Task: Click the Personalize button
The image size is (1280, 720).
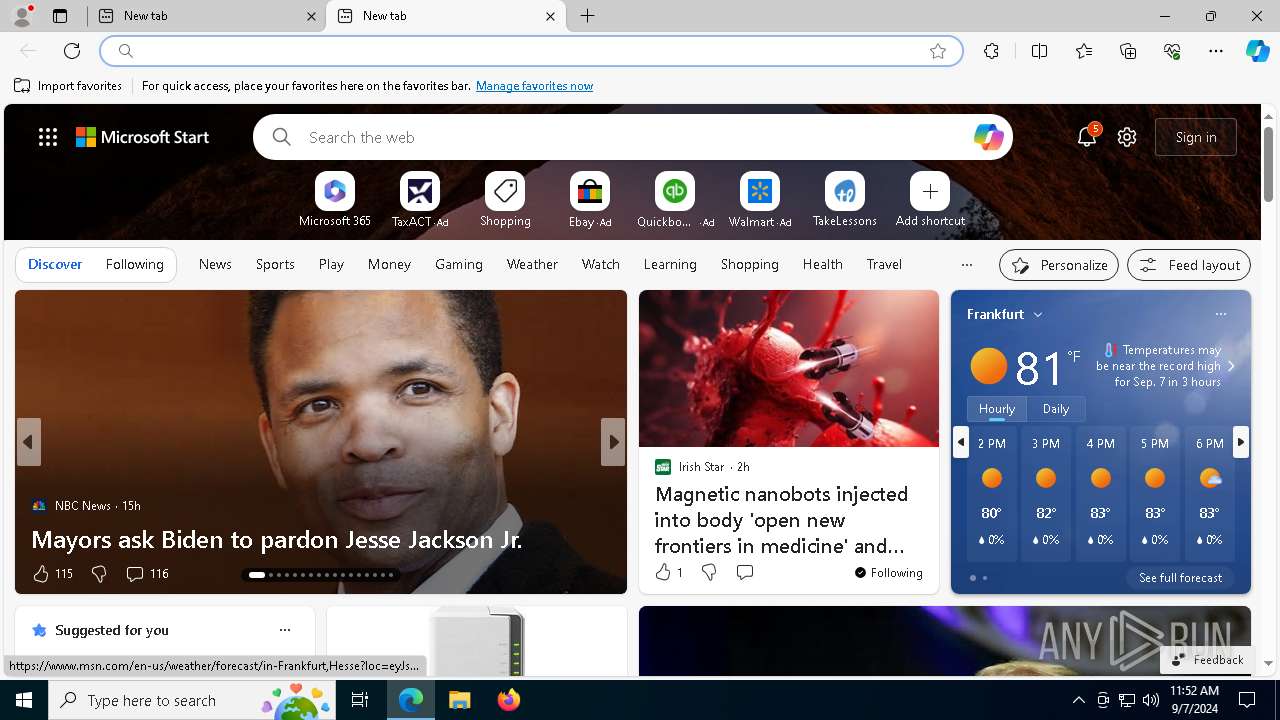Action: pos(1059,265)
